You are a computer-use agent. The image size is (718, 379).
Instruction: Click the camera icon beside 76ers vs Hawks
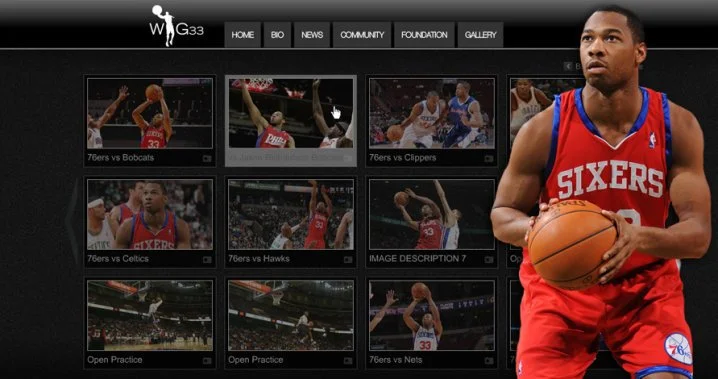[x=348, y=260]
